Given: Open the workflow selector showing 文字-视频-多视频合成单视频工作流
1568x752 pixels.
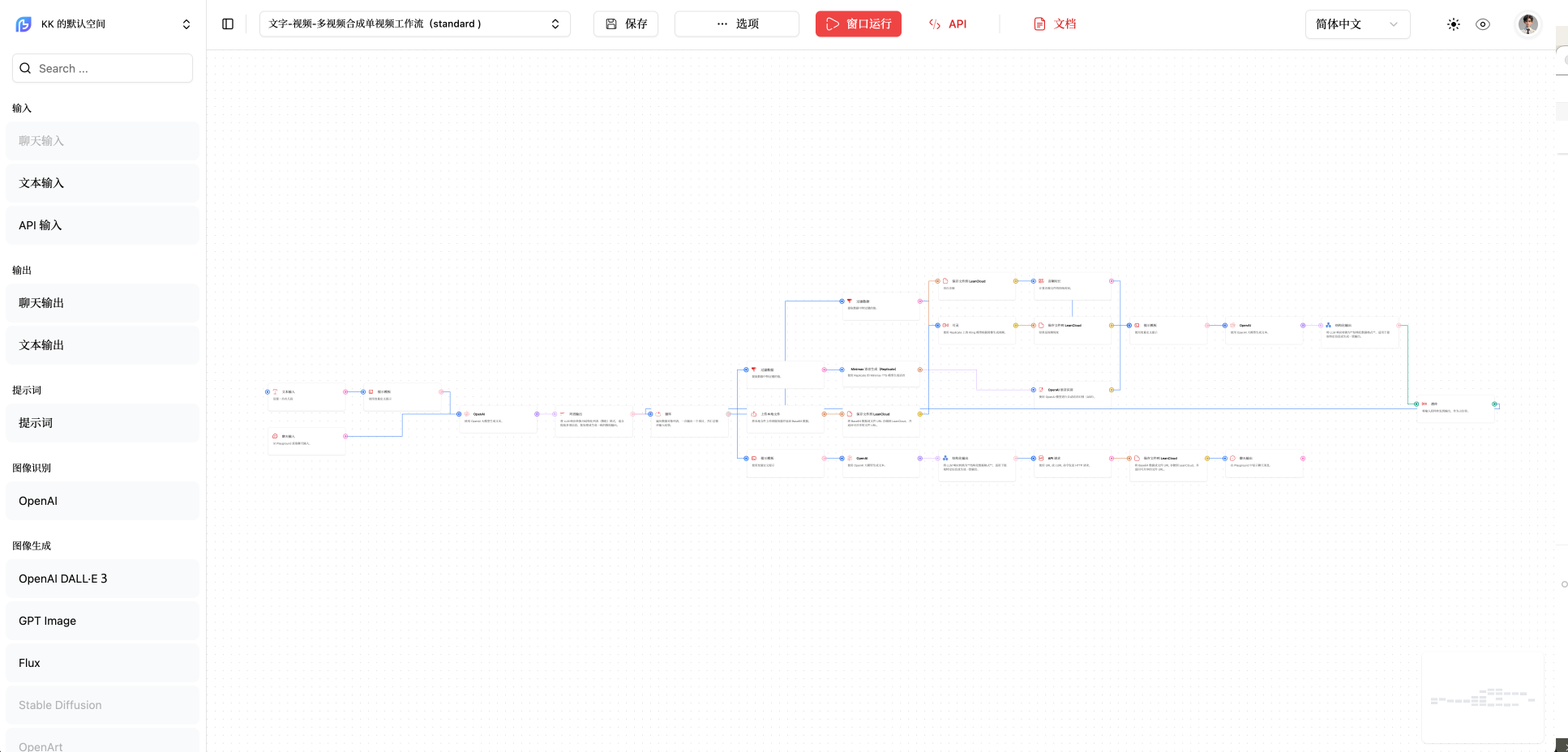Looking at the screenshot, I should 414,23.
